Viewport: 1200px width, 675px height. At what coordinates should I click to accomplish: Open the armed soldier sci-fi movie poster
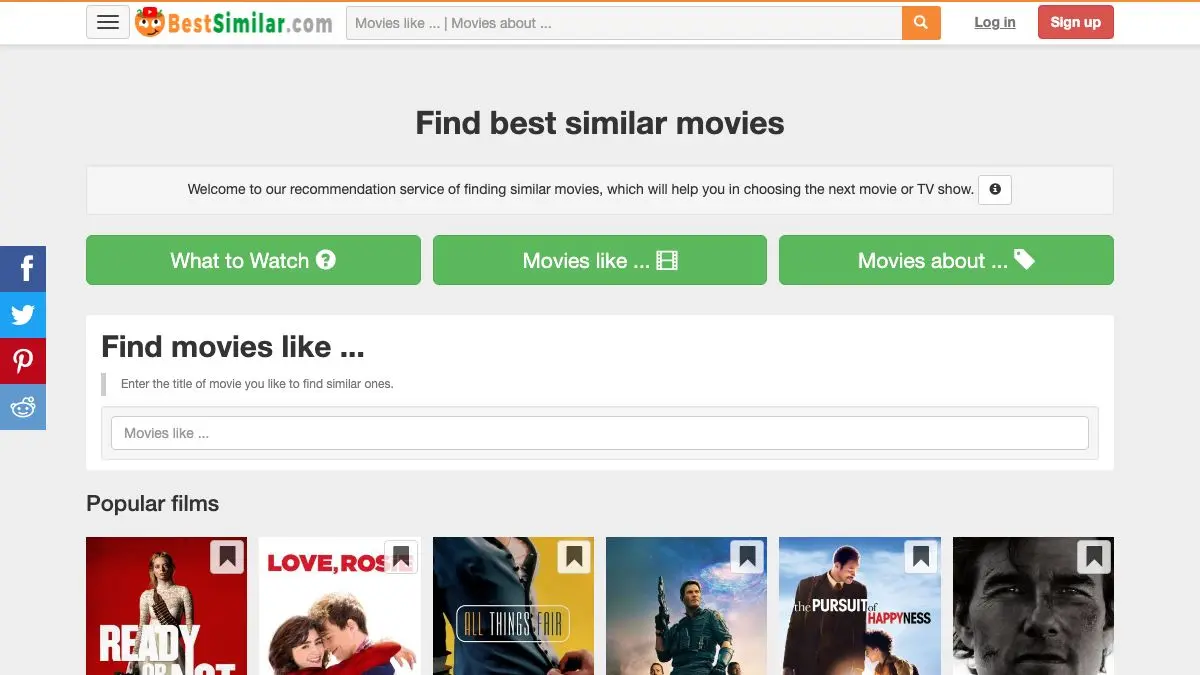686,606
